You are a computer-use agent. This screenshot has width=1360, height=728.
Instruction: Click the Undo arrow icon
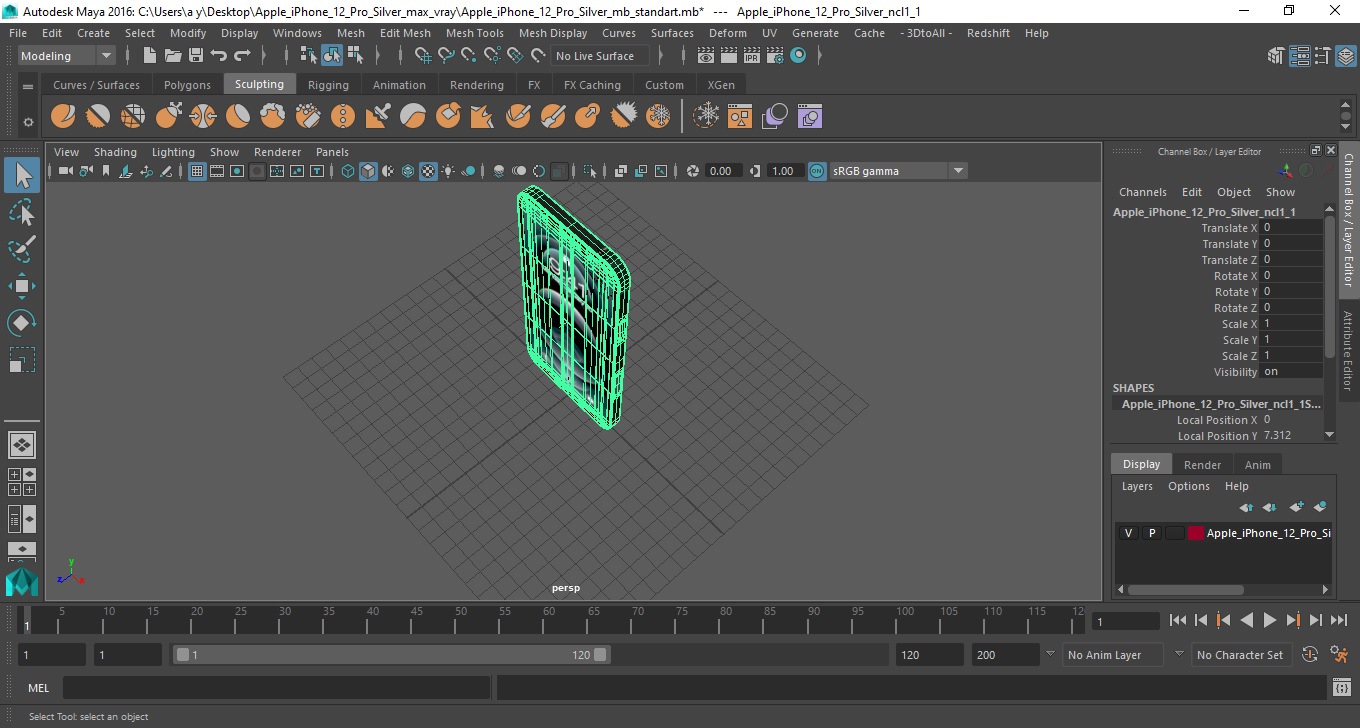[219, 56]
